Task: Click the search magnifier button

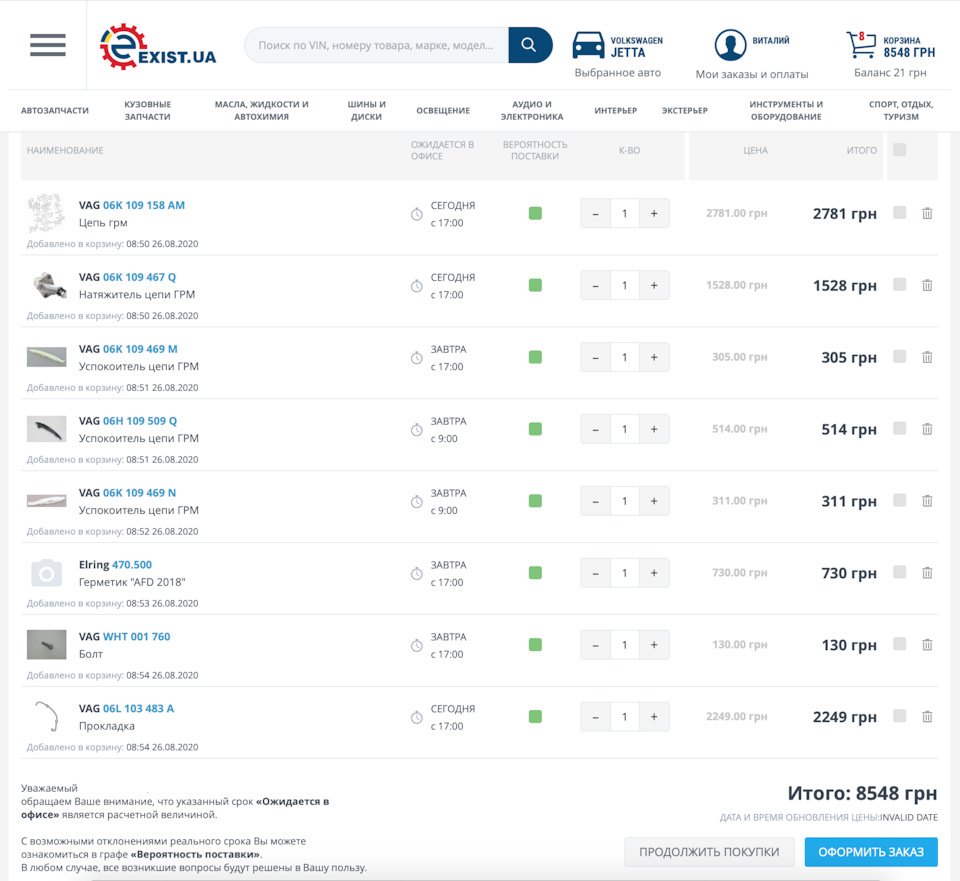Action: 530,45
